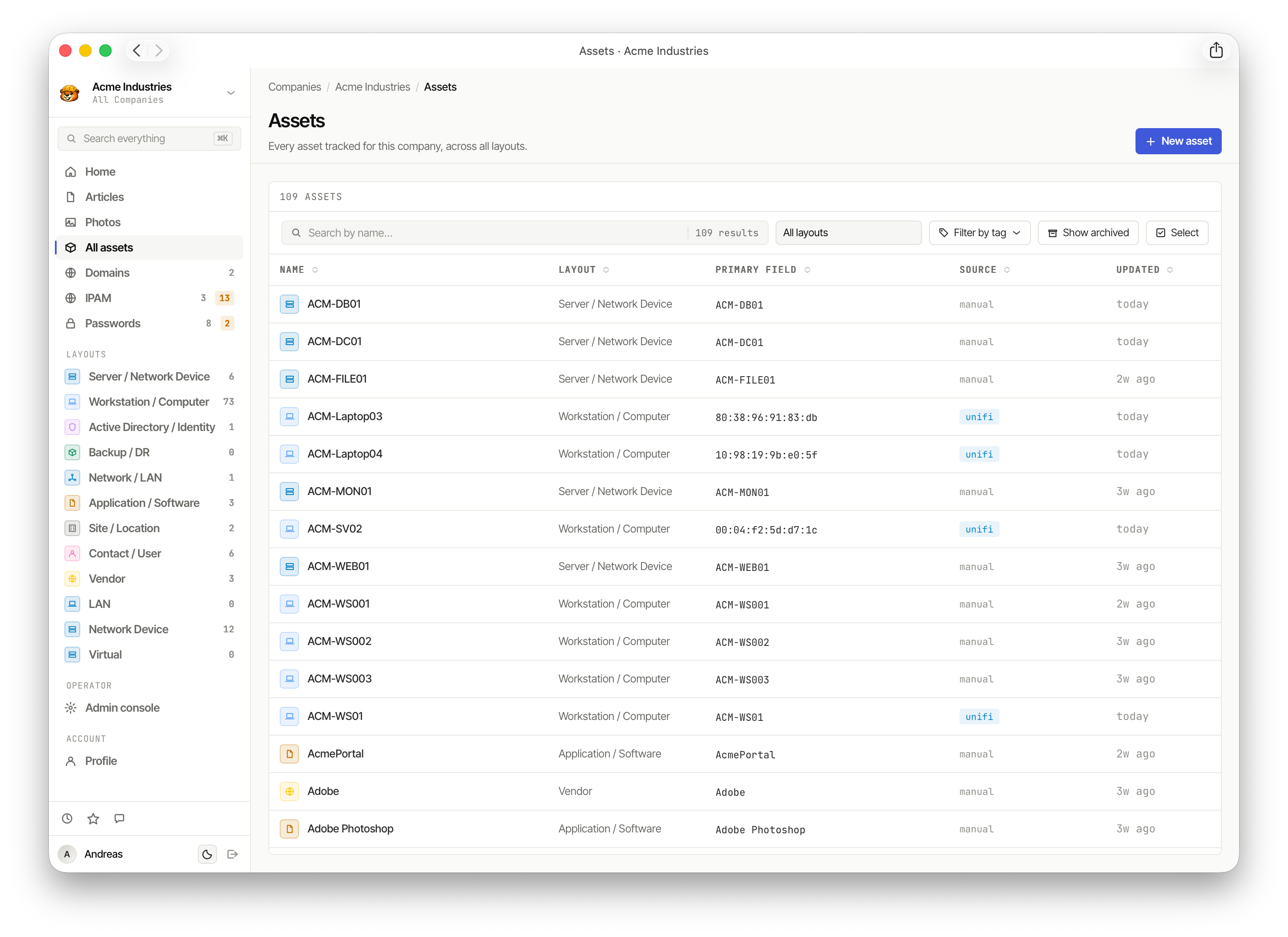Open the Virtual layout
Image resolution: width=1288 pixels, height=937 pixels.
coord(149,654)
